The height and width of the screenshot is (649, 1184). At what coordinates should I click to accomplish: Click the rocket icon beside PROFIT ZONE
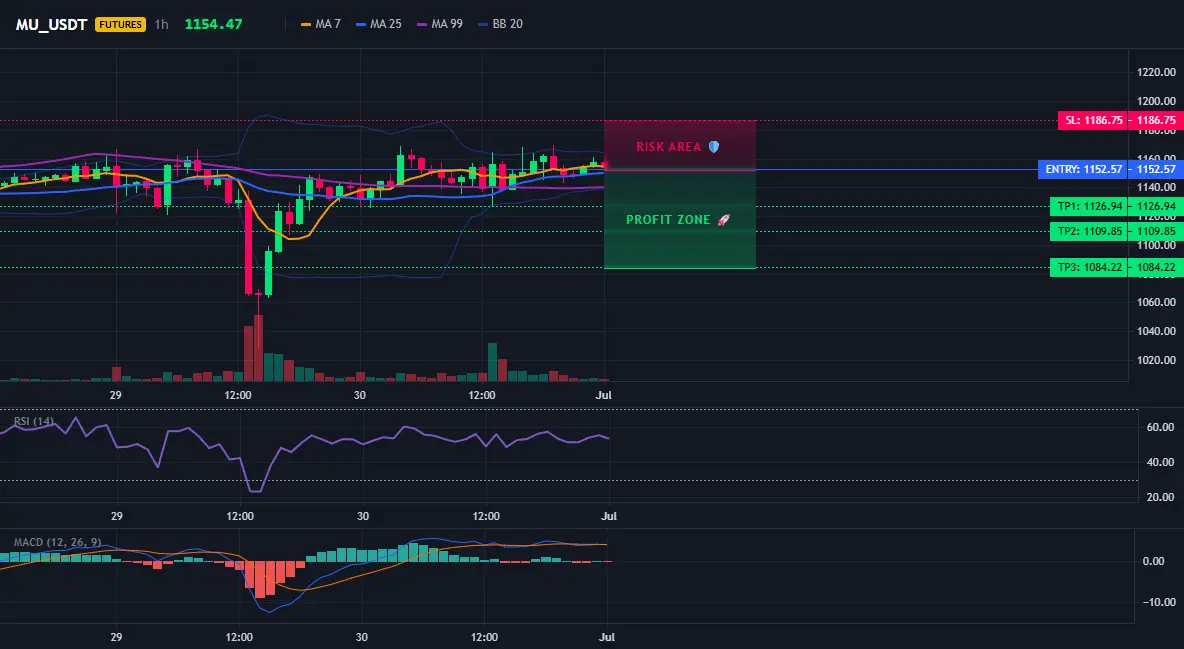(x=723, y=220)
